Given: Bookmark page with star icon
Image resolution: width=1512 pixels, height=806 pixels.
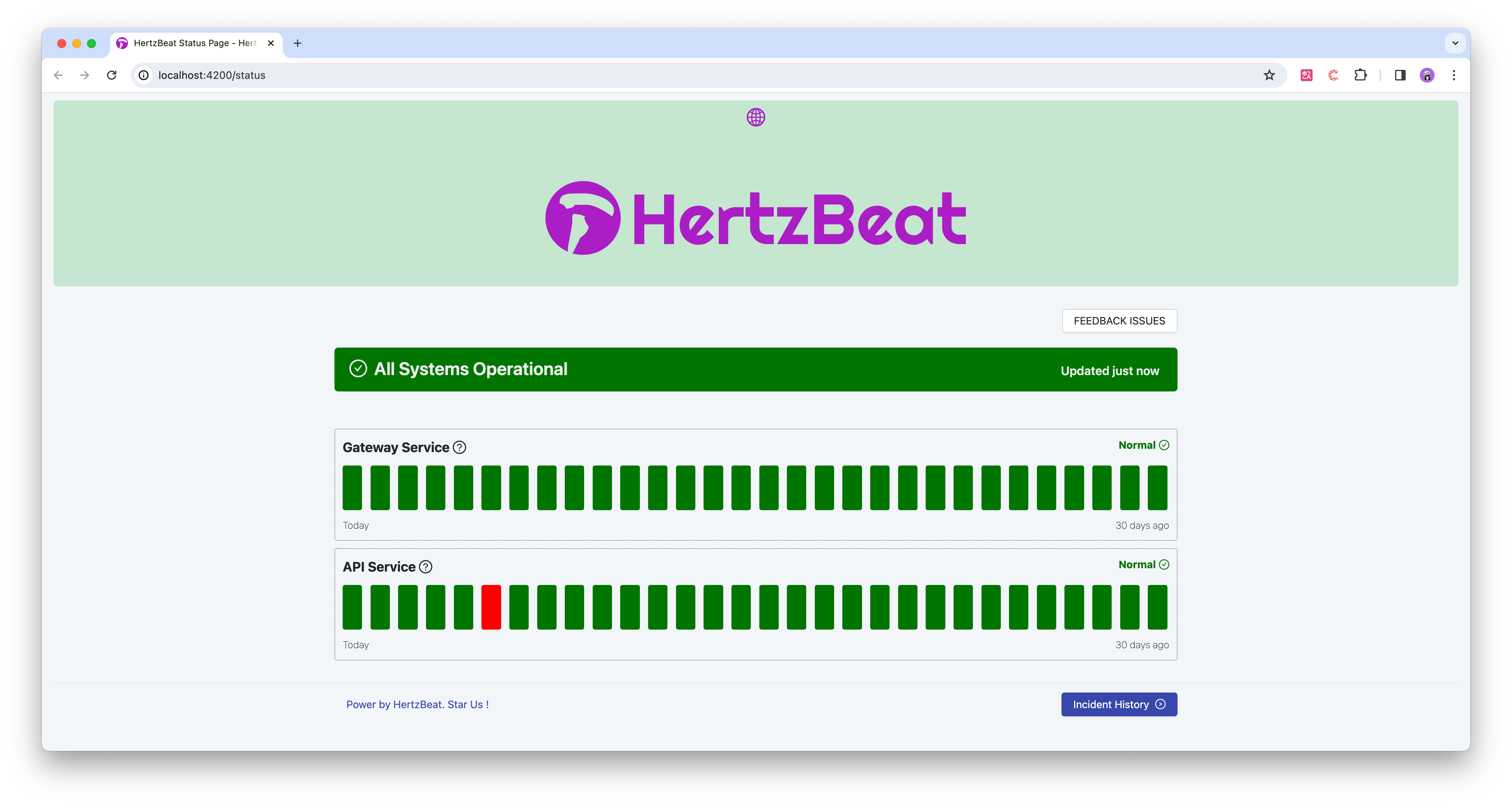Looking at the screenshot, I should [1269, 75].
